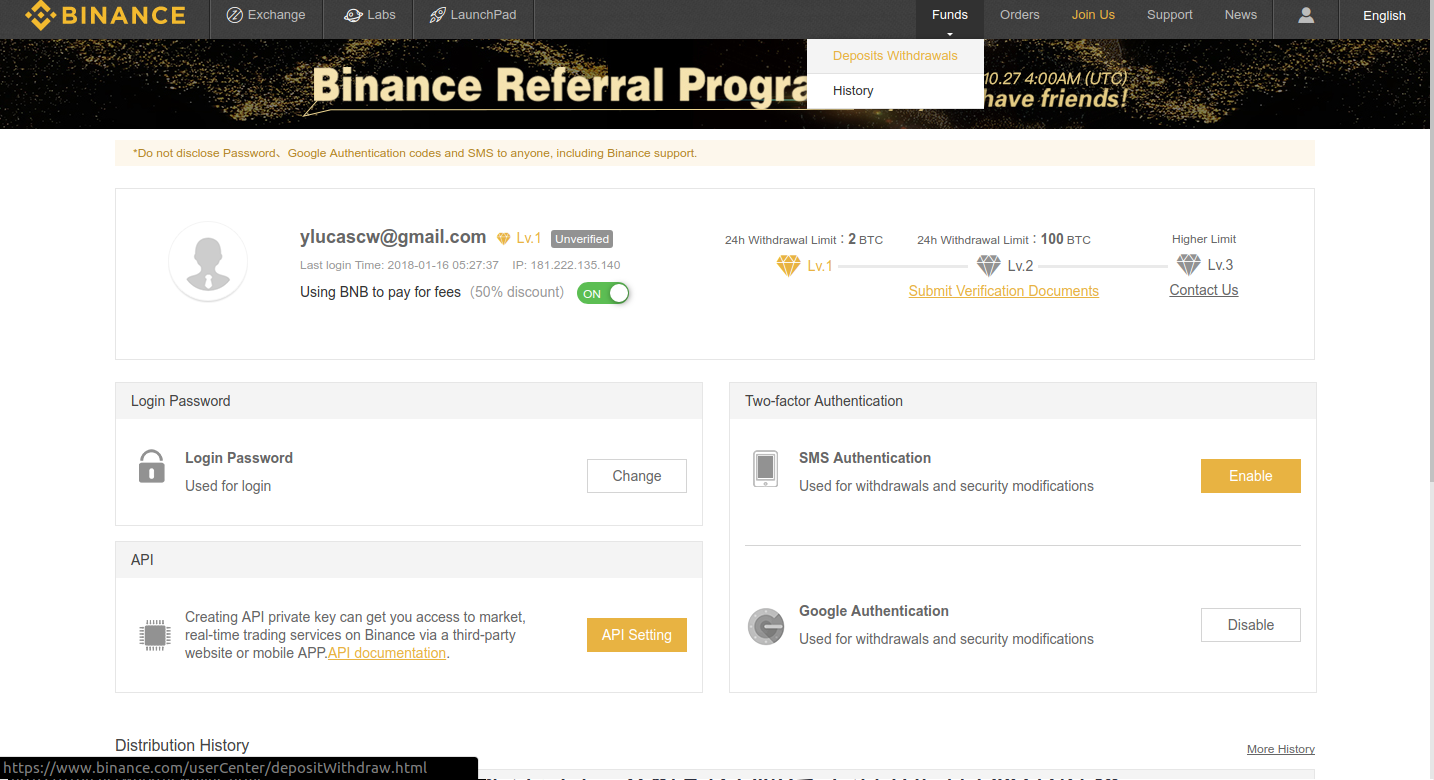Click the Binance logo in header
The height and width of the screenshot is (780, 1434).
tap(105, 16)
